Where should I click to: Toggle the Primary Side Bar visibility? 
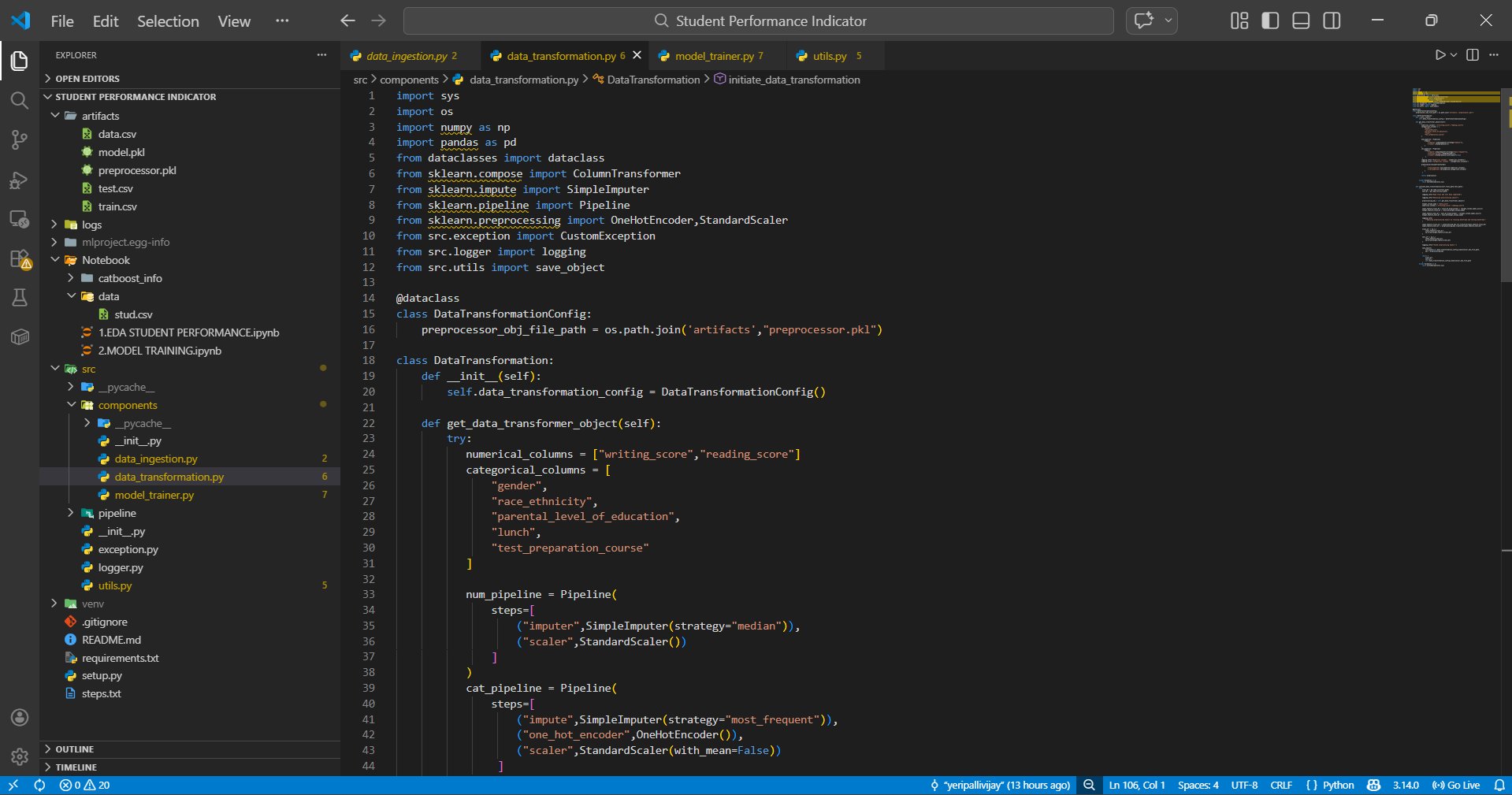pos(1270,20)
